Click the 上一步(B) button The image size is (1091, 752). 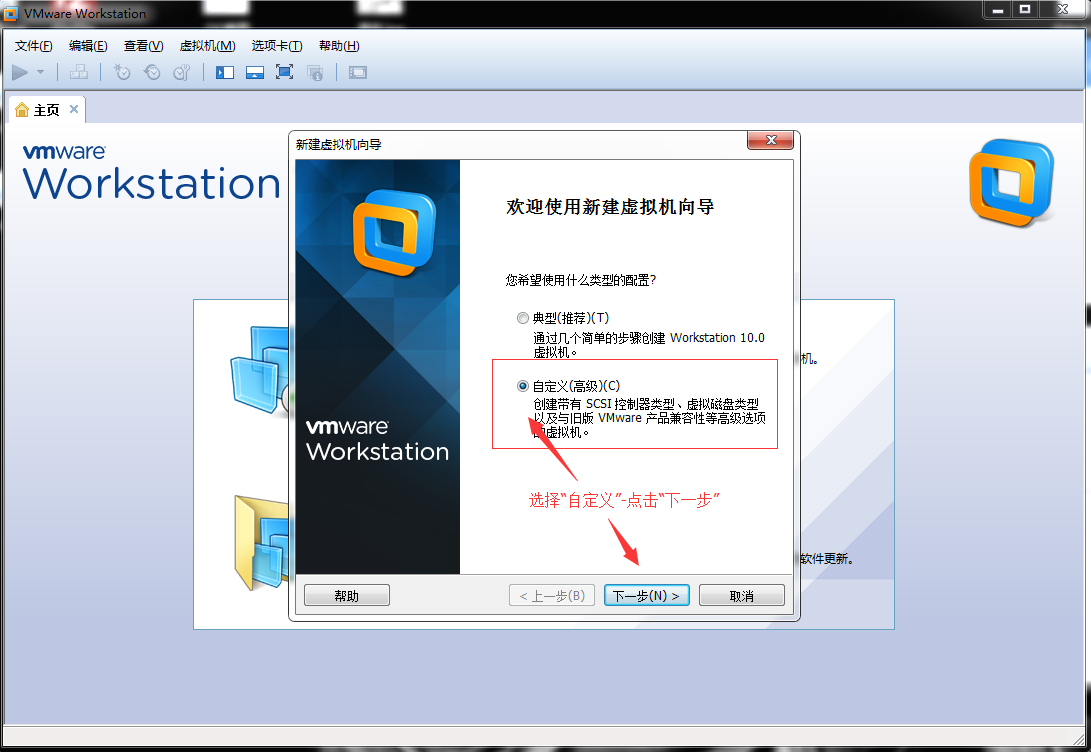coord(552,595)
